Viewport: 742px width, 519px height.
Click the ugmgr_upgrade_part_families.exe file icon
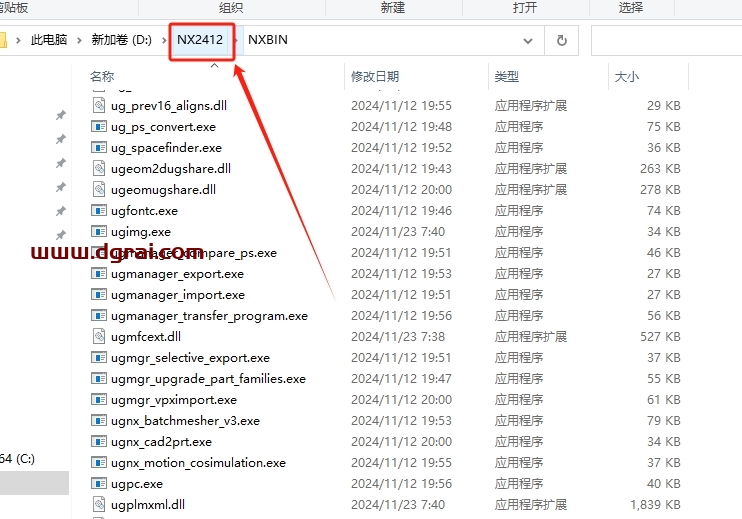[99, 378]
